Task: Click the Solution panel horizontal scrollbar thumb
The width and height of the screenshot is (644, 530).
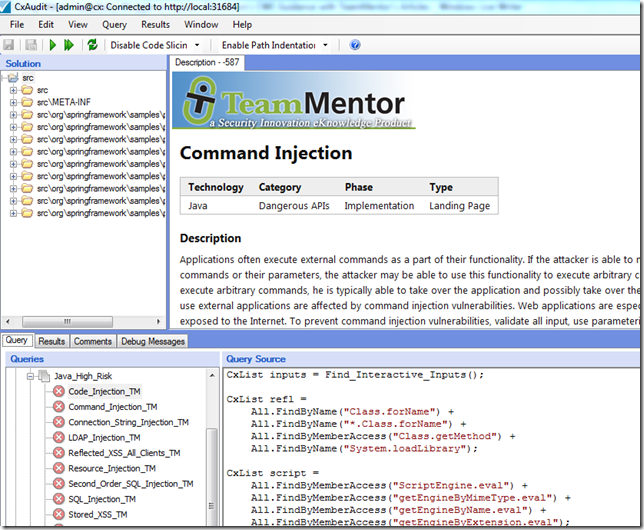Action: pyautogui.click(x=67, y=321)
